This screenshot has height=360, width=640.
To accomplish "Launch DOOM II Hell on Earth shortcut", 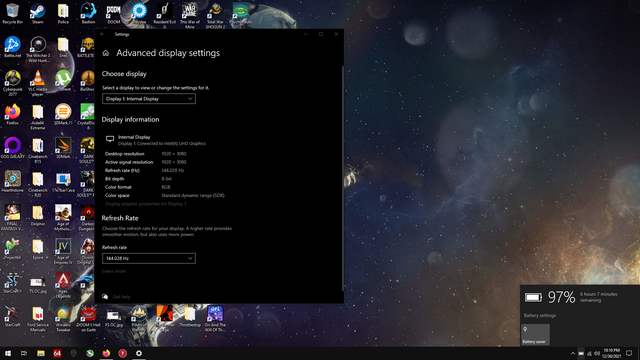I will click(88, 318).
